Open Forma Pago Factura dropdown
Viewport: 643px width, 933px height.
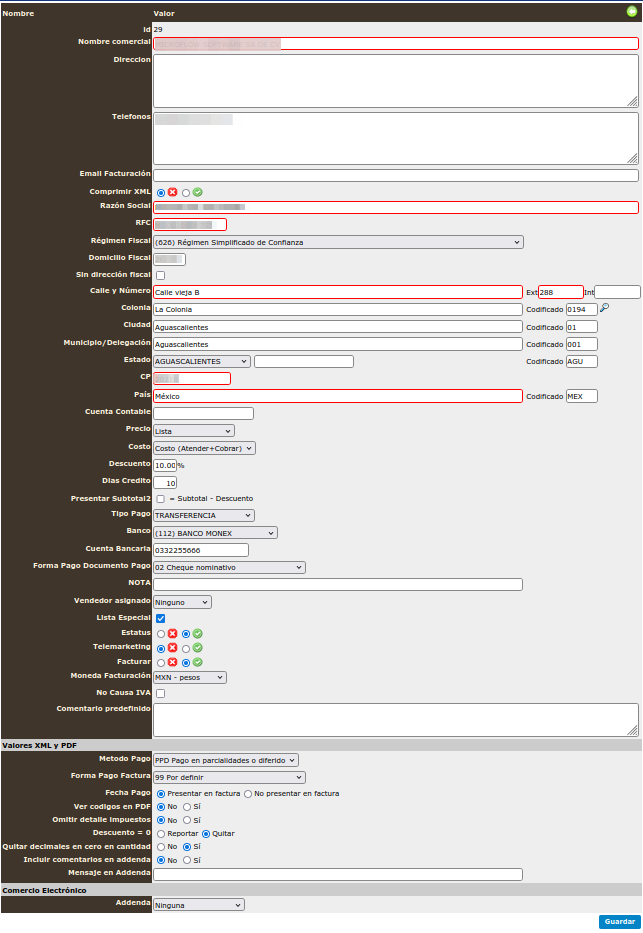click(x=230, y=777)
